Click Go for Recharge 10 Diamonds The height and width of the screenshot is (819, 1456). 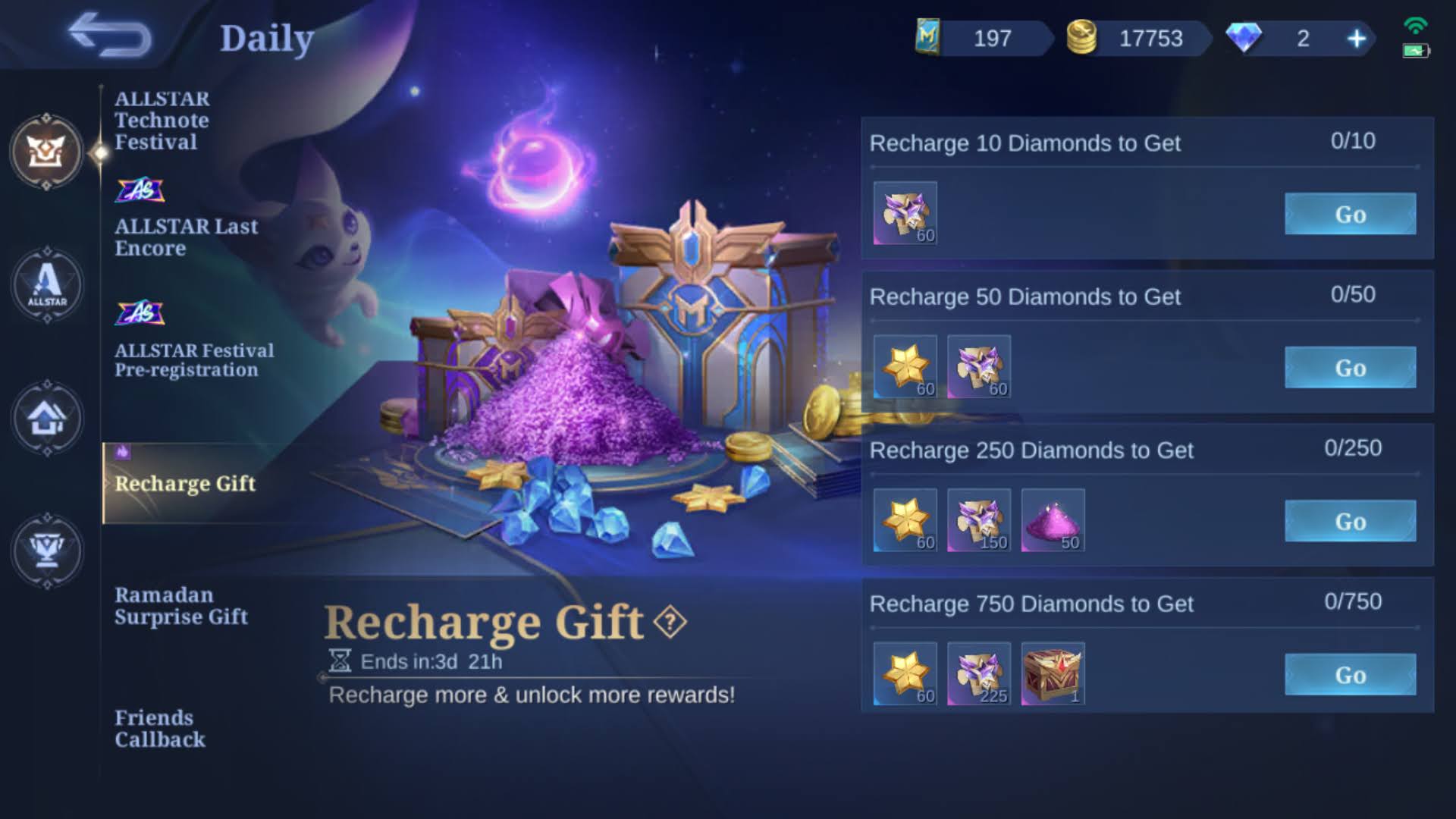(x=1350, y=214)
